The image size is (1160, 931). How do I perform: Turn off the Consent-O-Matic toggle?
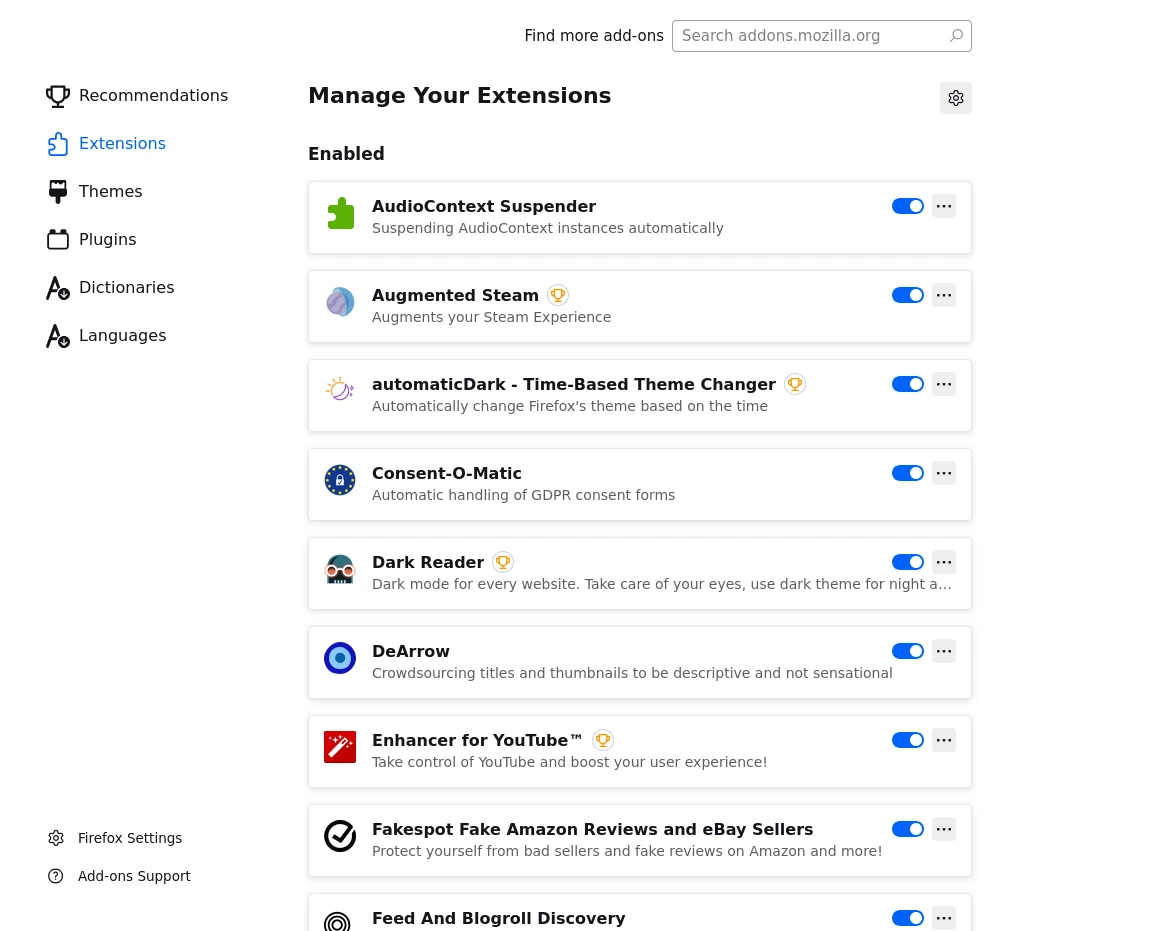click(908, 474)
